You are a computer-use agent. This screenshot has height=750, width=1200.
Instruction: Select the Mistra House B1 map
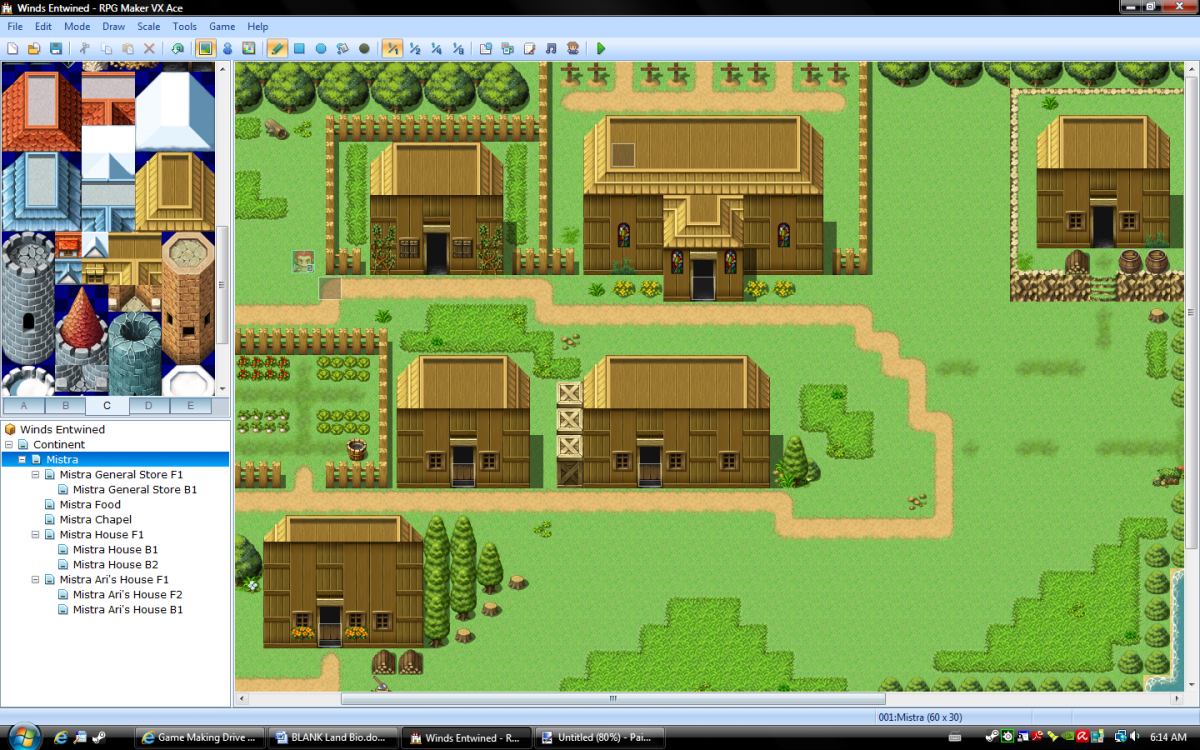115,550
